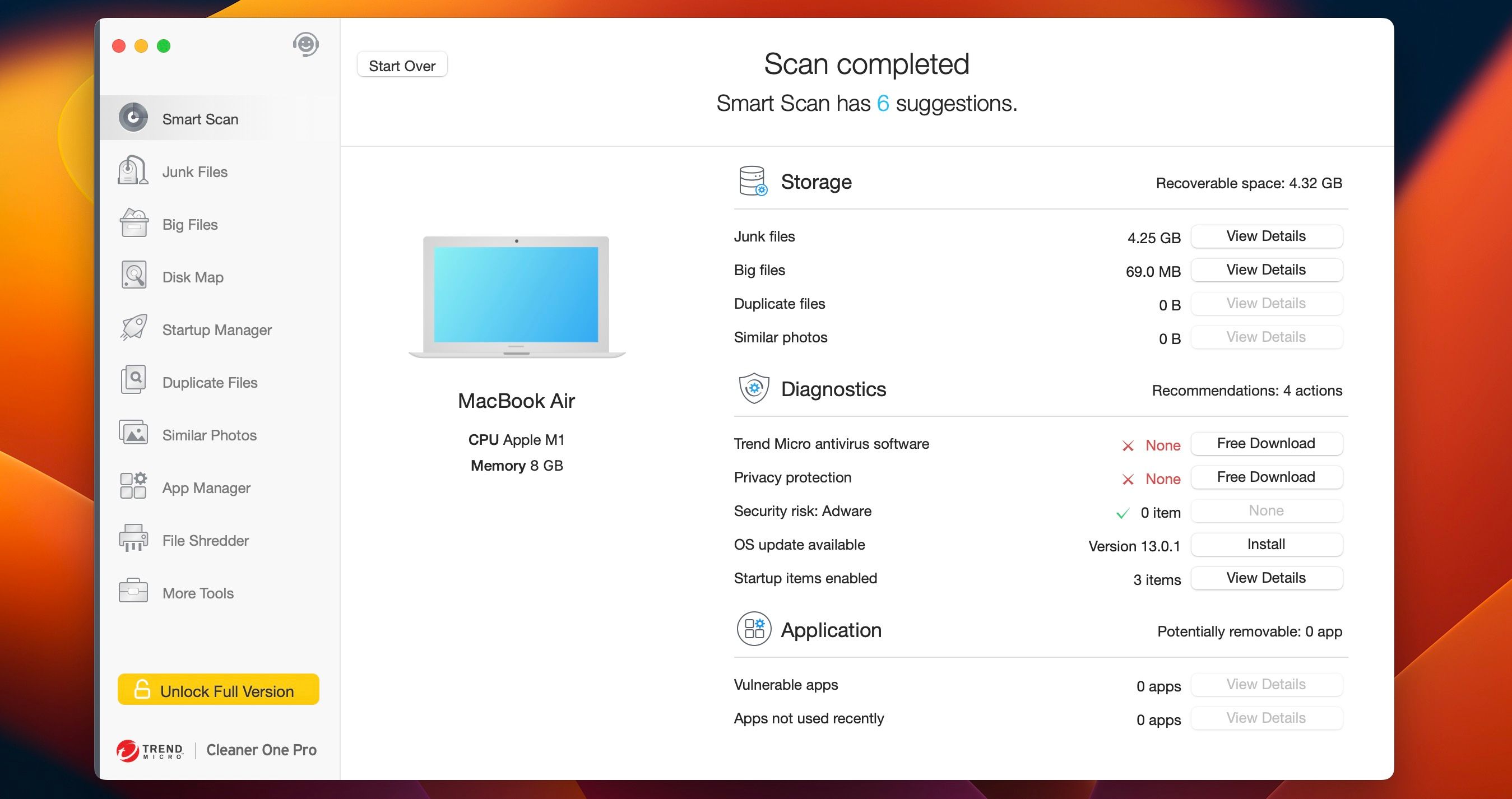Click the yellow Unlock Full Version button

click(218, 690)
